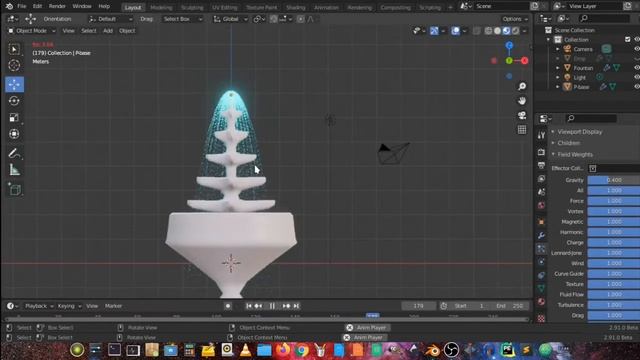Toggle visibility of Light in outliner
This screenshot has width=640, height=360.
(636, 77)
